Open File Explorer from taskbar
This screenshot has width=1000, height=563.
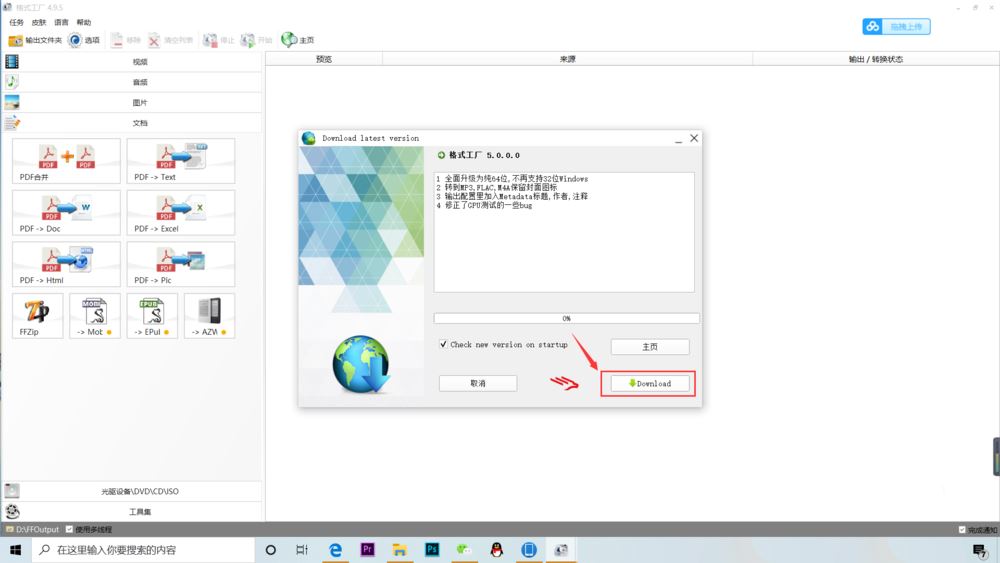[399, 550]
